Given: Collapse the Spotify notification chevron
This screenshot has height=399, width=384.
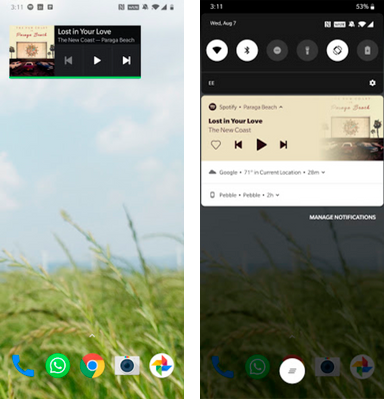Looking at the screenshot, I should click(x=281, y=107).
